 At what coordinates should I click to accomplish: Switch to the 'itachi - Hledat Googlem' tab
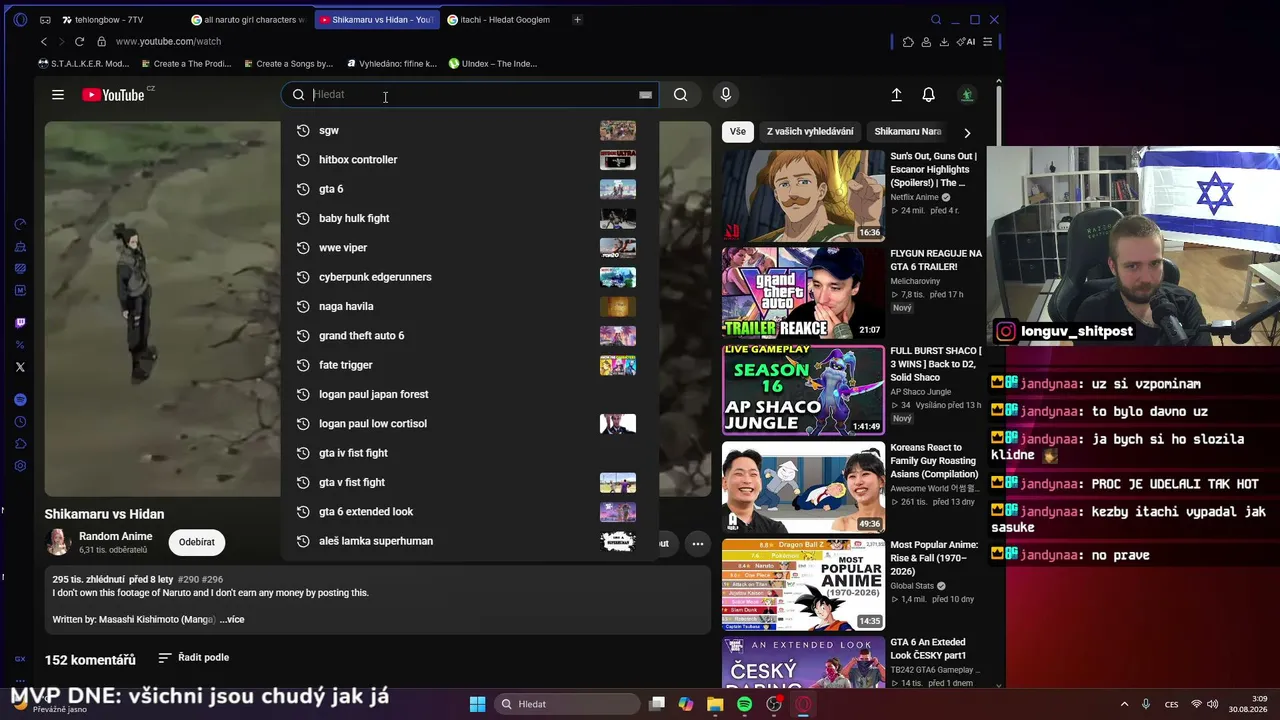tap(503, 20)
